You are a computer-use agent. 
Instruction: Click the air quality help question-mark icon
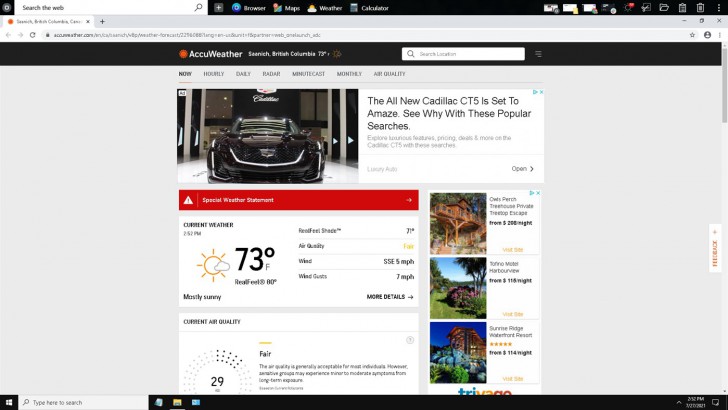point(410,340)
